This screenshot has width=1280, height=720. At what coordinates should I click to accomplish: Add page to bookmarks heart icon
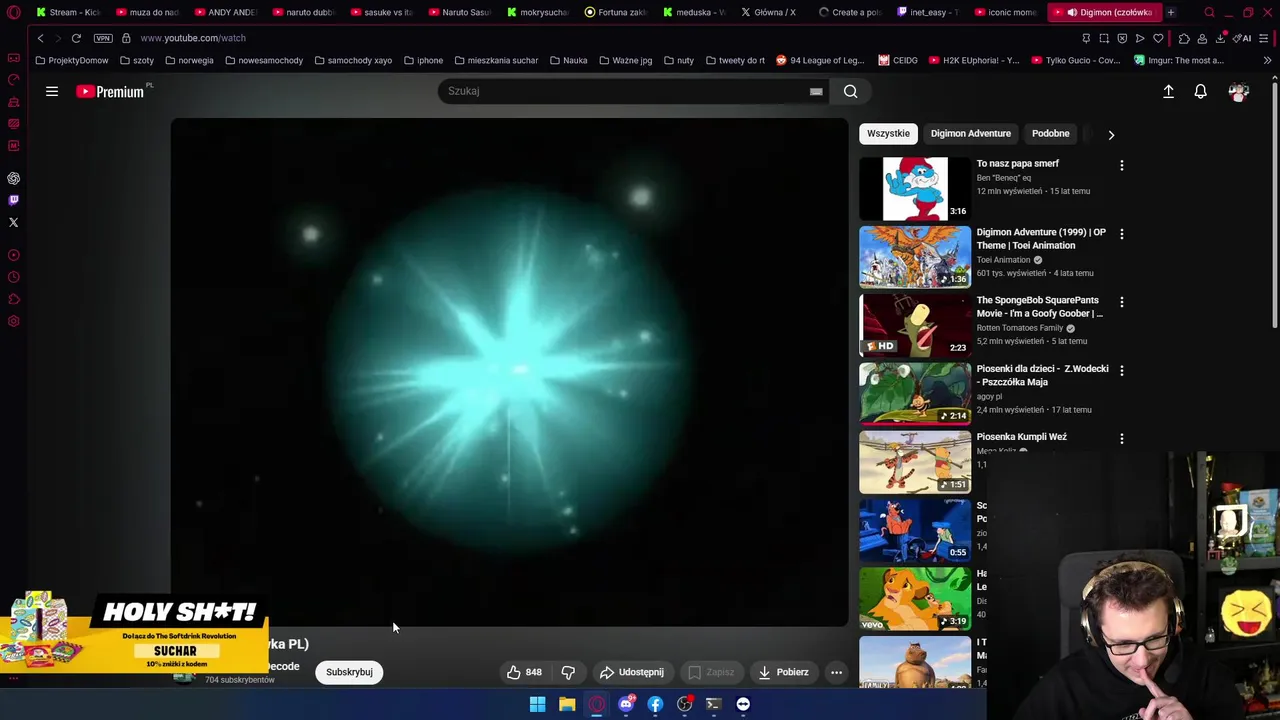coord(1158,38)
